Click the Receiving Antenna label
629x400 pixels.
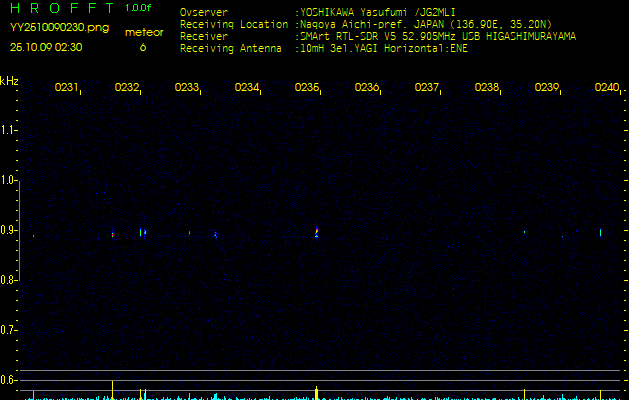231,49
